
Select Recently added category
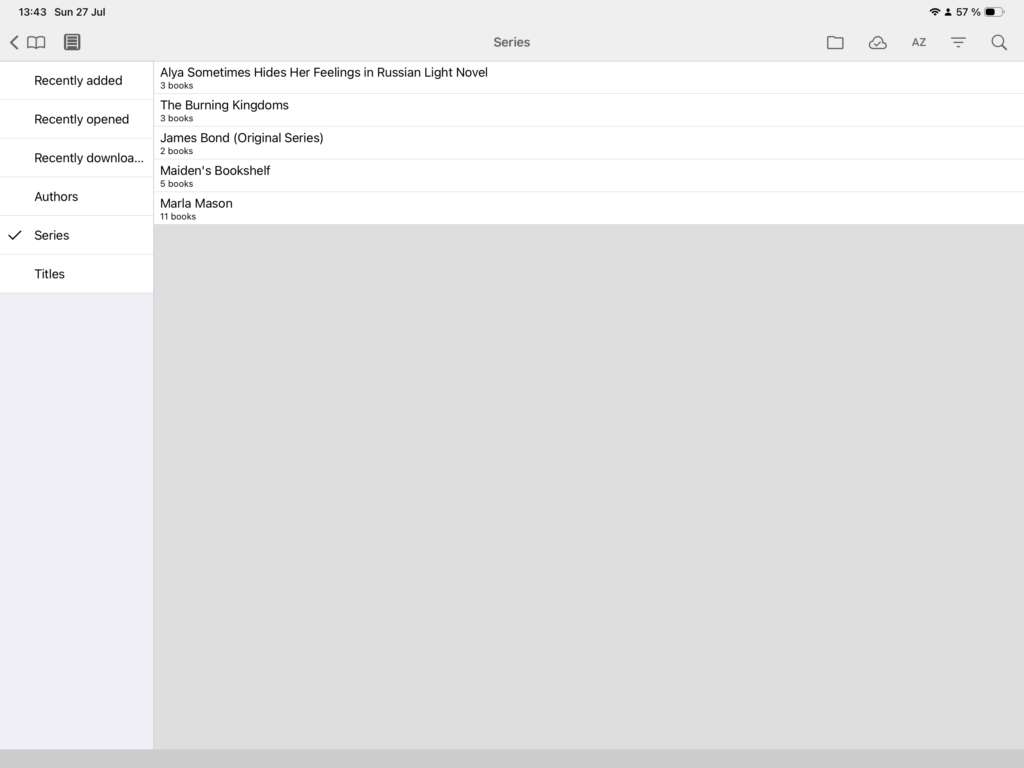click(76, 80)
